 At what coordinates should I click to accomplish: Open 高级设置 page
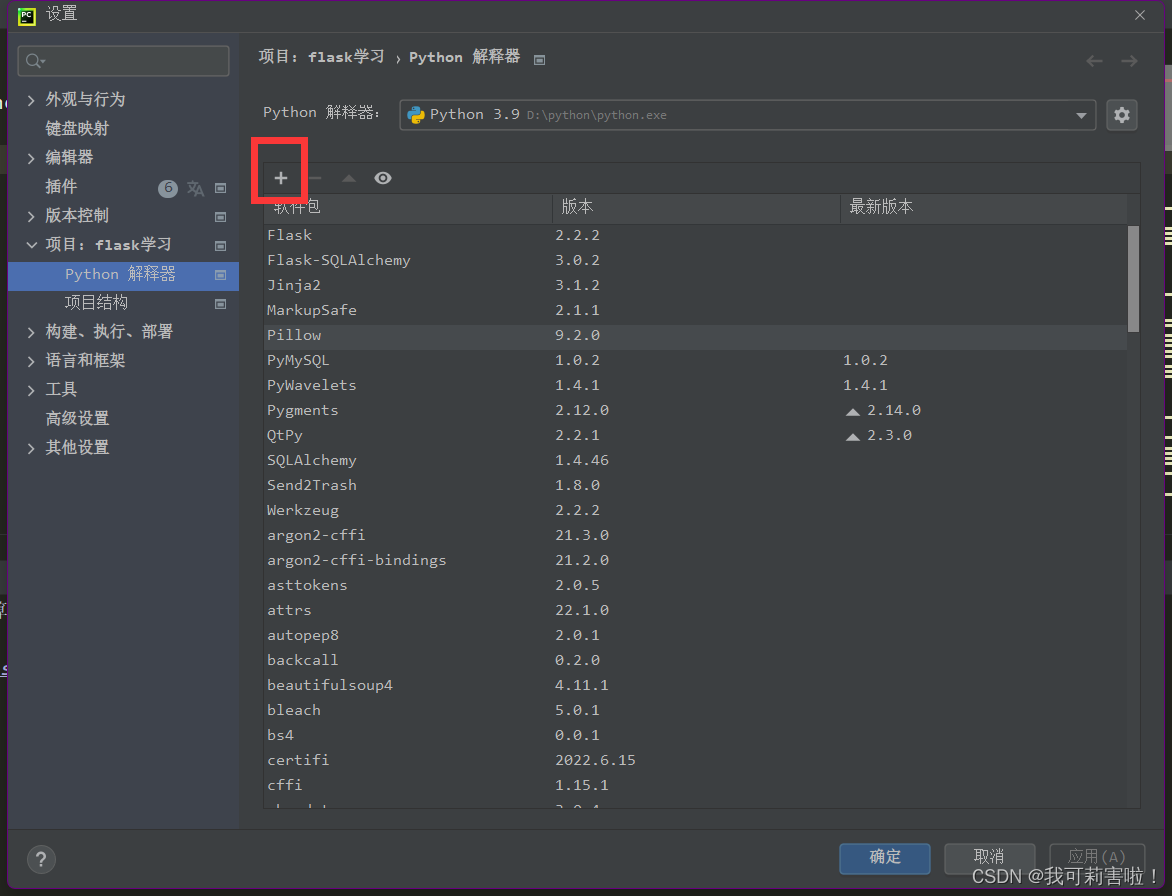[77, 418]
